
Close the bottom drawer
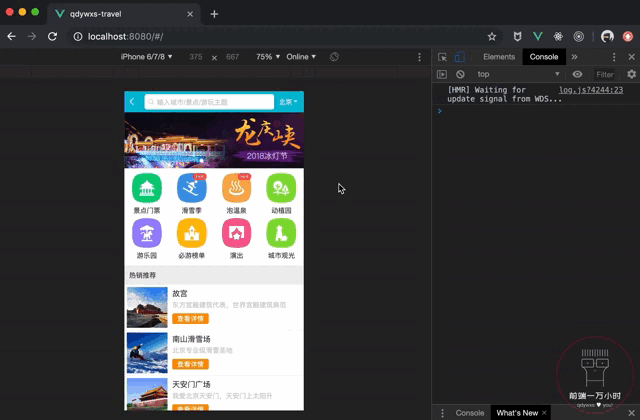pyautogui.click(x=631, y=413)
